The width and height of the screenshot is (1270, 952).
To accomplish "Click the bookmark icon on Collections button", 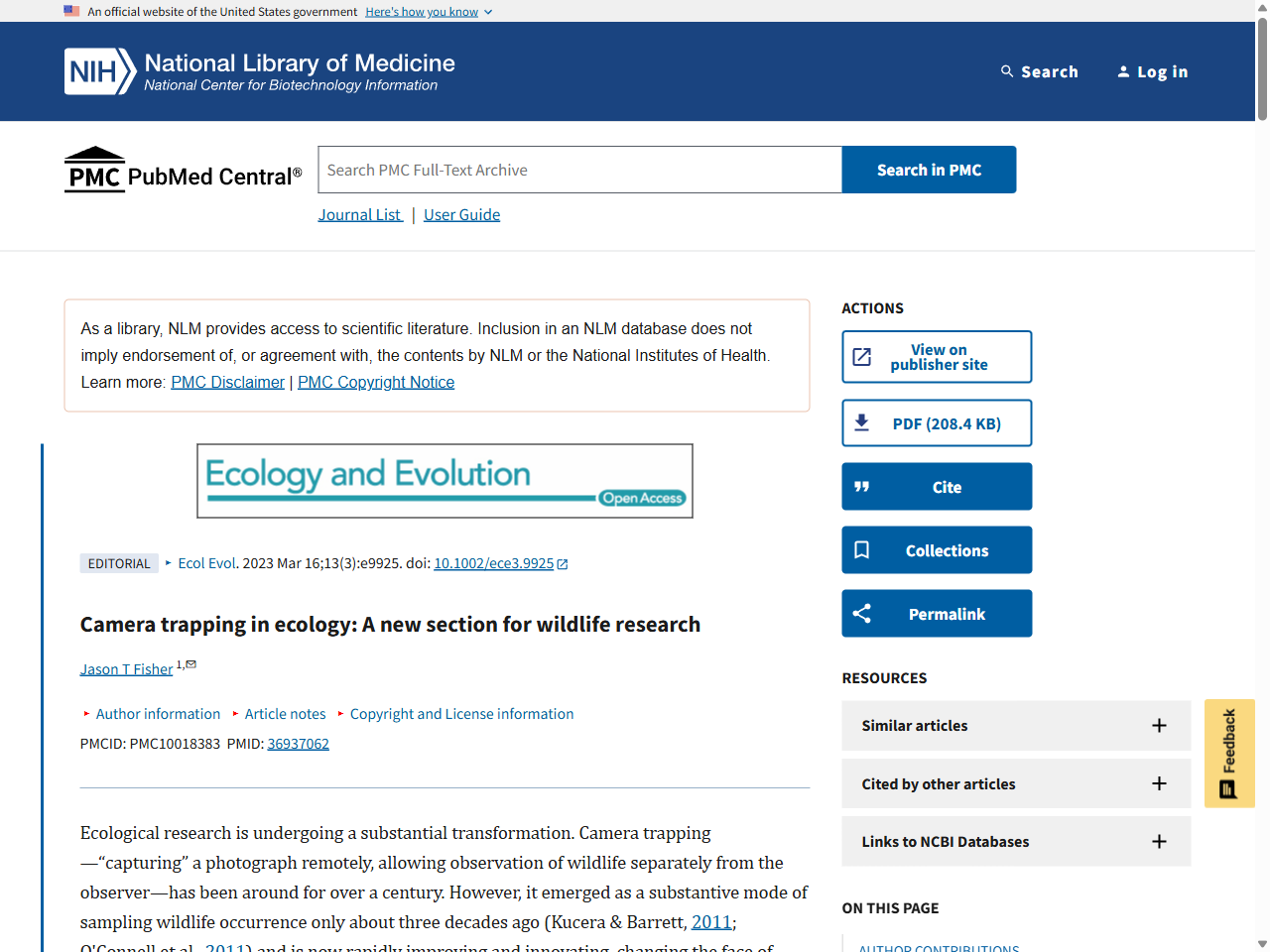I will tap(861, 549).
